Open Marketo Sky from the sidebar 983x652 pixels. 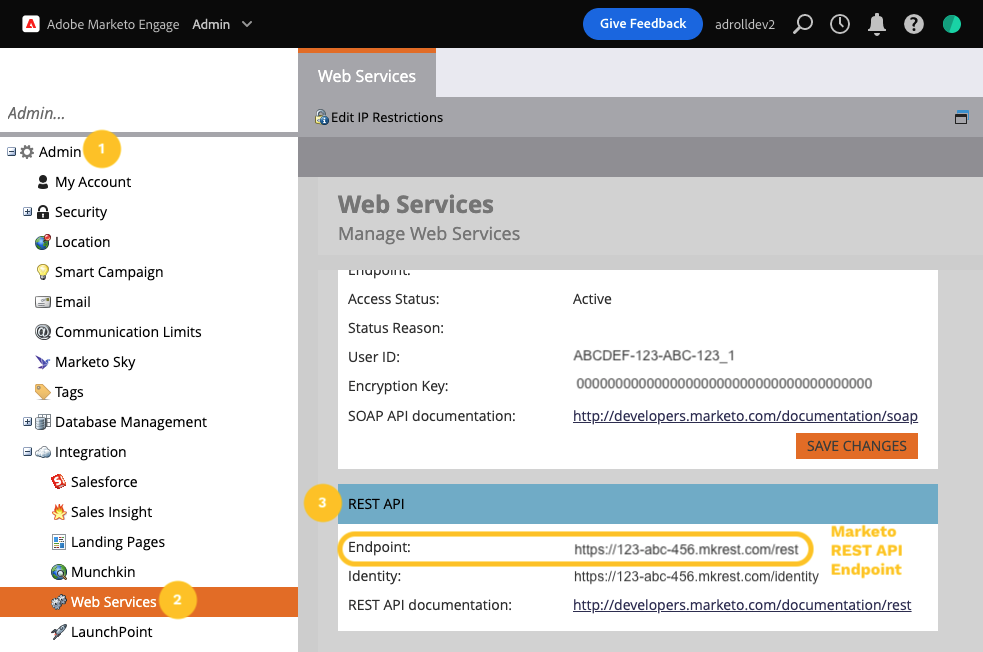(x=94, y=362)
